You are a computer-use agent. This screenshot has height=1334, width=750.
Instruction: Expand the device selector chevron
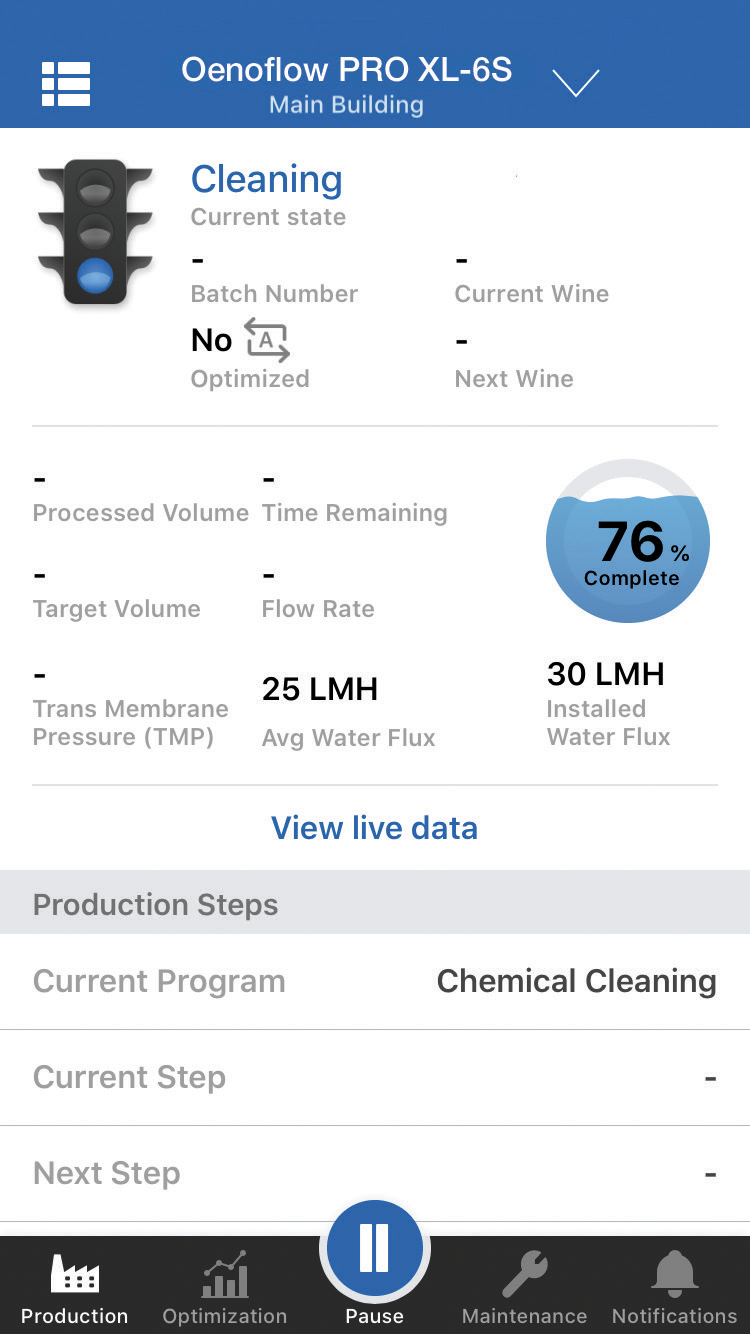pos(576,84)
